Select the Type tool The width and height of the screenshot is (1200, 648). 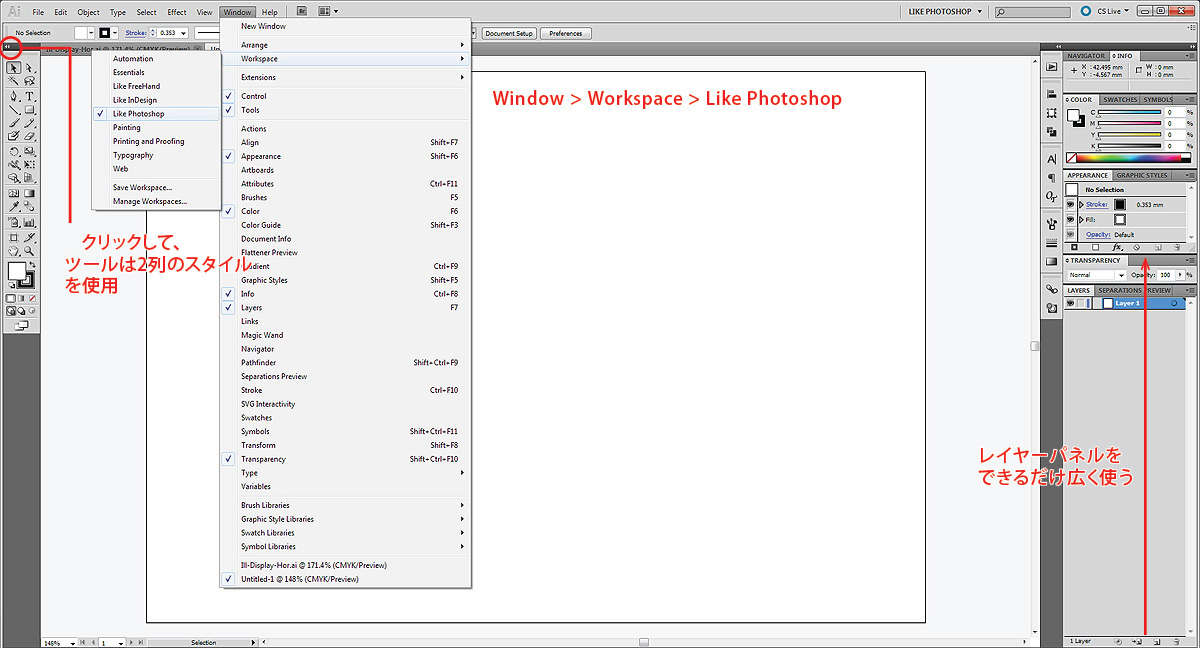point(29,96)
